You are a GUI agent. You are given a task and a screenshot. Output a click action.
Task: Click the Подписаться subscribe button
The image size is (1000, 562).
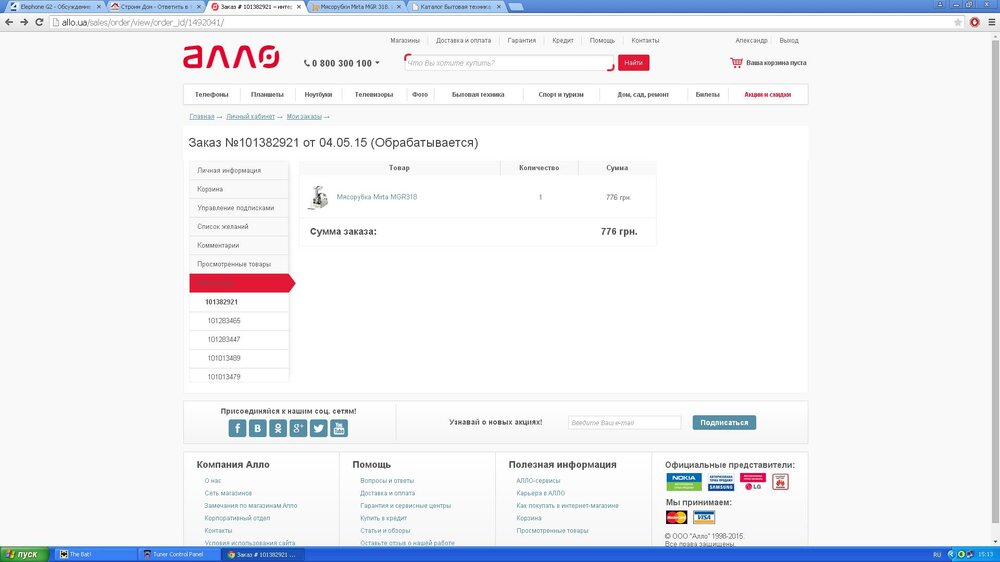(724, 422)
